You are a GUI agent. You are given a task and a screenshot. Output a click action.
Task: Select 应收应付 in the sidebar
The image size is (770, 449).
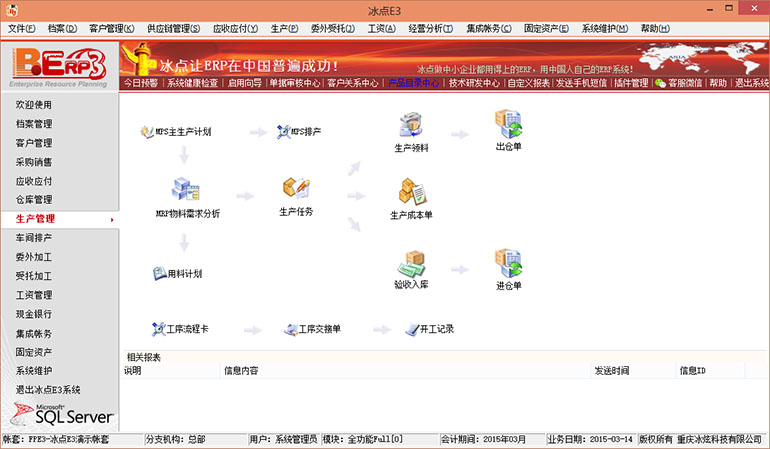coord(33,181)
